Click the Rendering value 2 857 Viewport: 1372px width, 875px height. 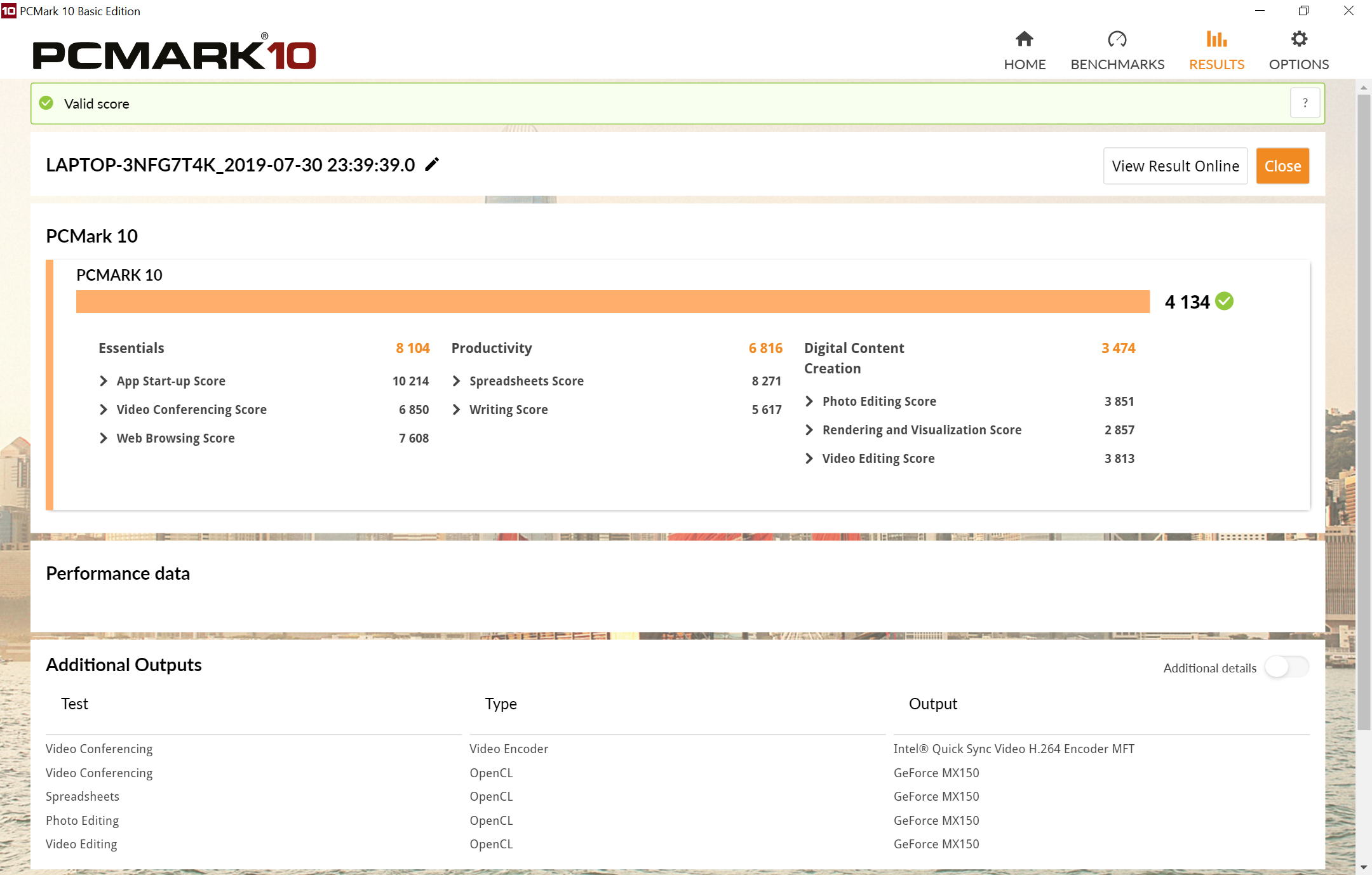click(1119, 430)
